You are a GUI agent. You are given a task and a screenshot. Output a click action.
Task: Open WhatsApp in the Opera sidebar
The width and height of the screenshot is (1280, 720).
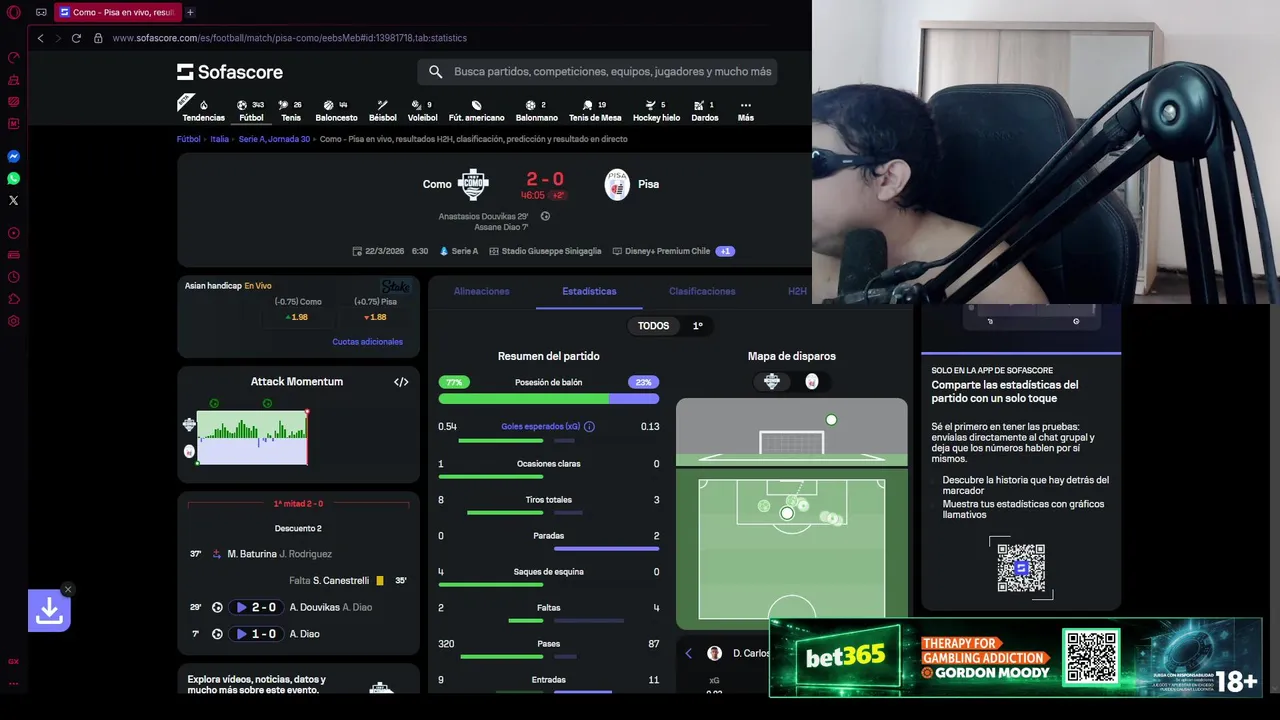pyautogui.click(x=14, y=178)
